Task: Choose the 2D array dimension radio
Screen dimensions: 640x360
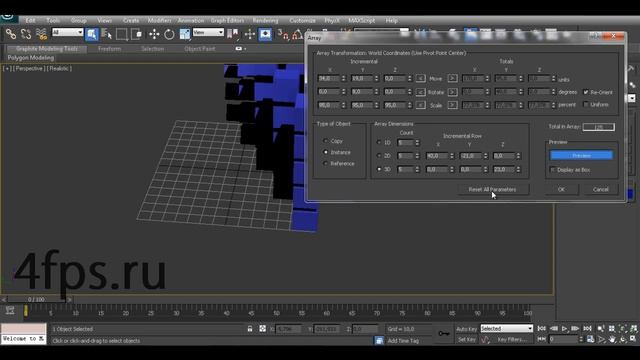Action: click(x=379, y=156)
